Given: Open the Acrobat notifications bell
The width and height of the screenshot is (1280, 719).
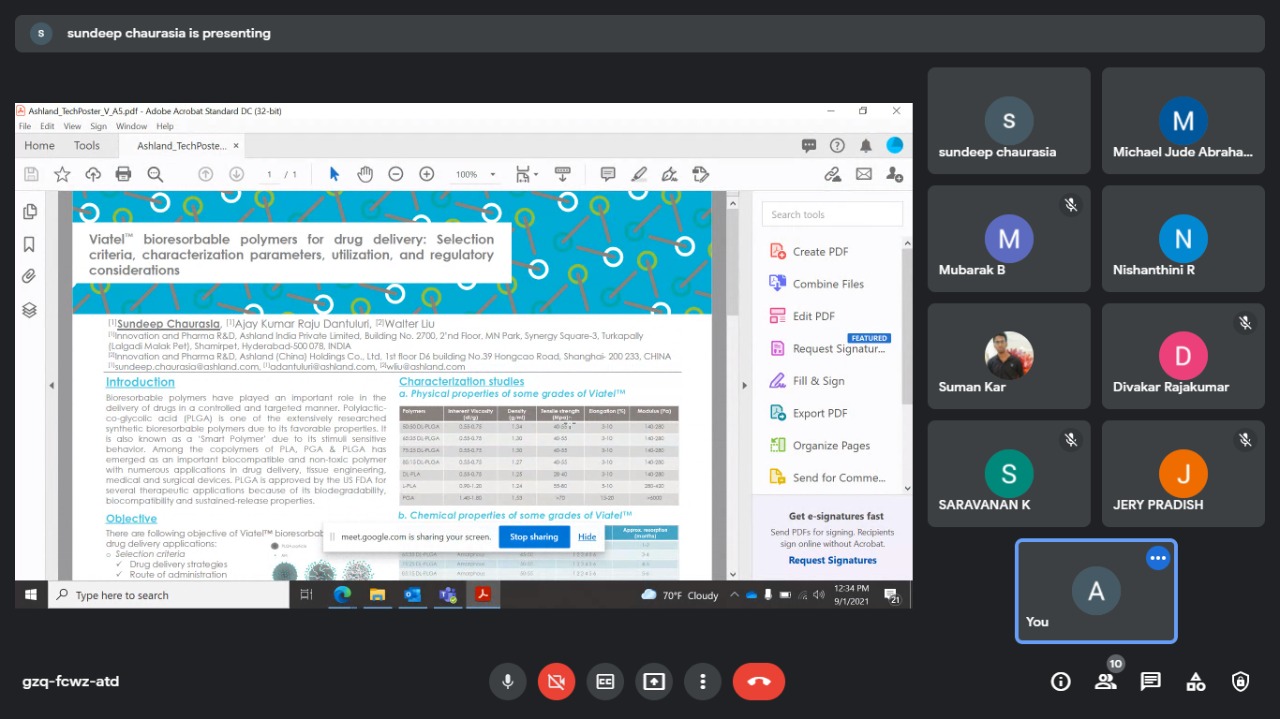Looking at the screenshot, I should click(x=865, y=146).
